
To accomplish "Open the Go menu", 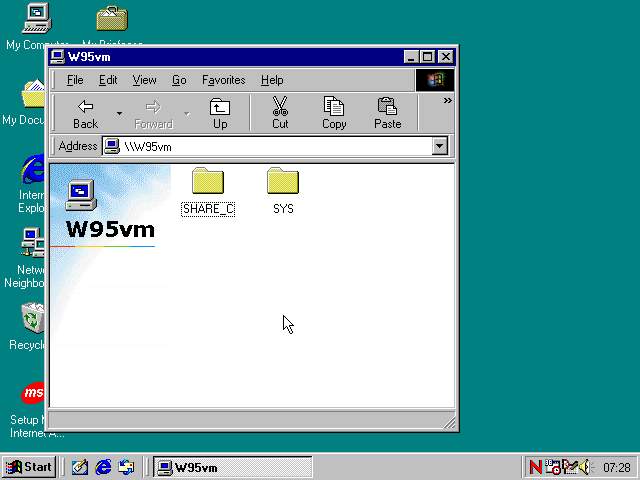I will pyautogui.click(x=179, y=80).
